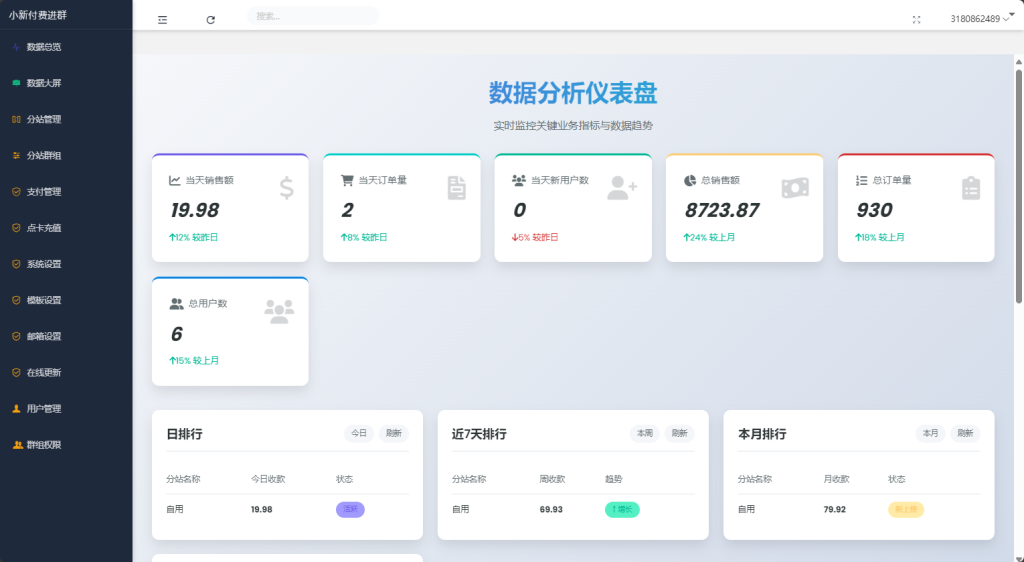Click the two-person icon beside 总用户数
The width and height of the screenshot is (1024, 562).
[176, 304]
